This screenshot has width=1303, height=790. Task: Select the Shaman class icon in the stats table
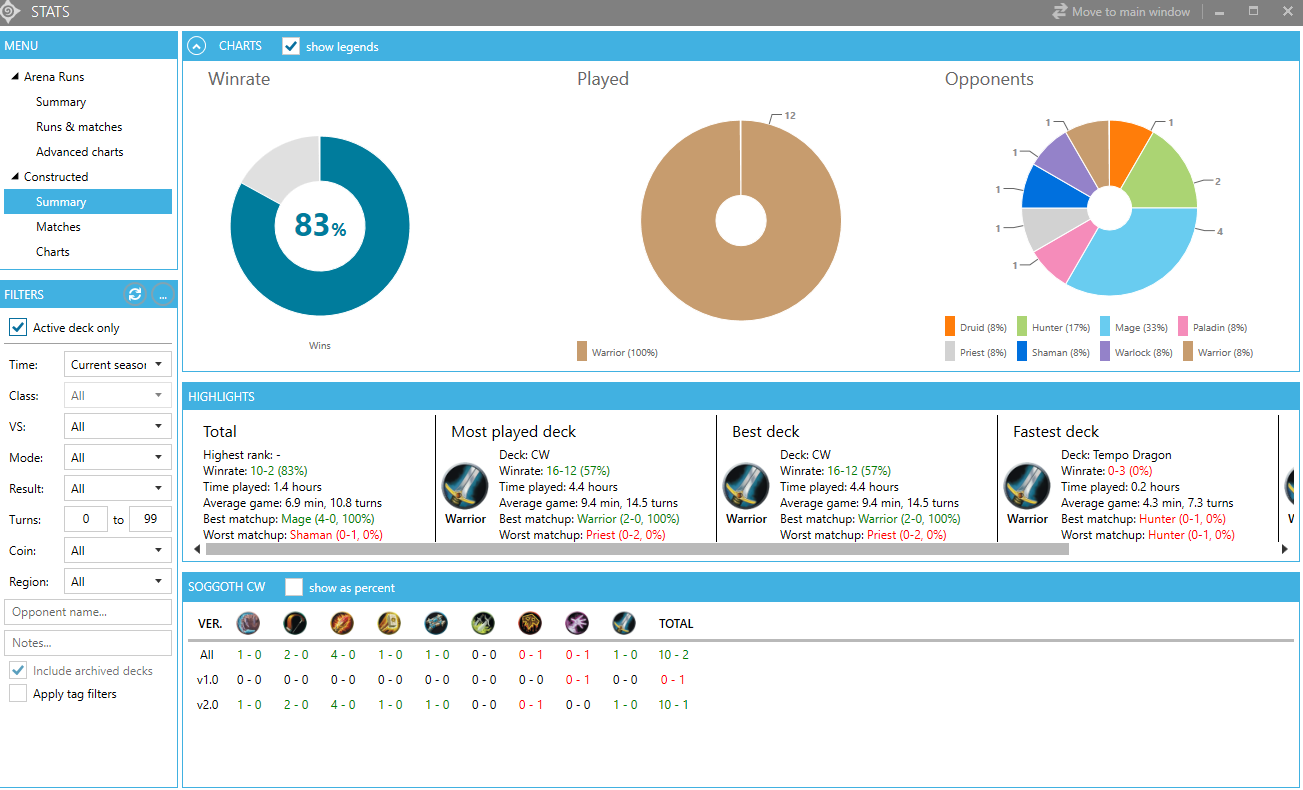click(x=530, y=623)
